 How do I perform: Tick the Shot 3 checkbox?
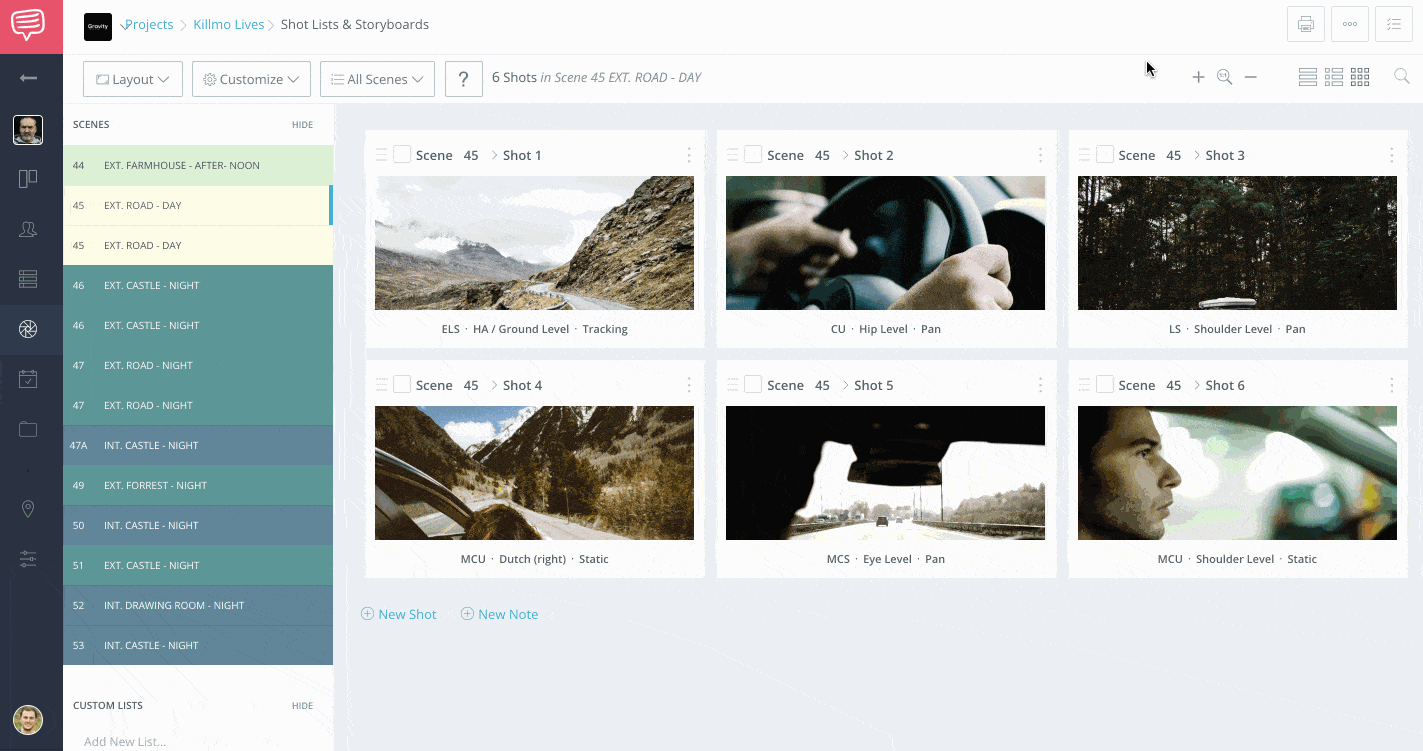pos(1105,154)
